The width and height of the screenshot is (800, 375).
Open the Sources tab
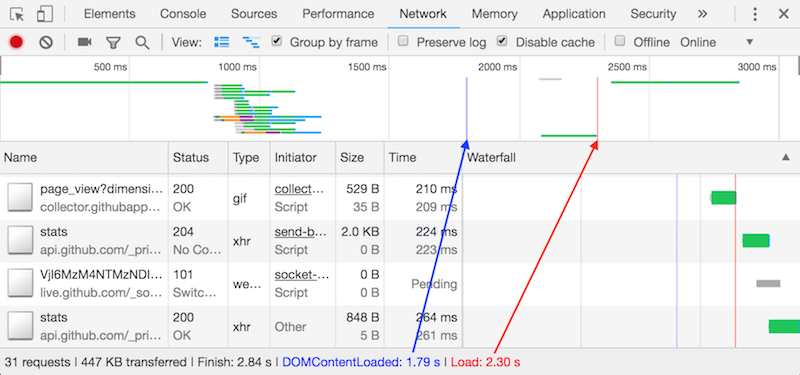(x=254, y=14)
